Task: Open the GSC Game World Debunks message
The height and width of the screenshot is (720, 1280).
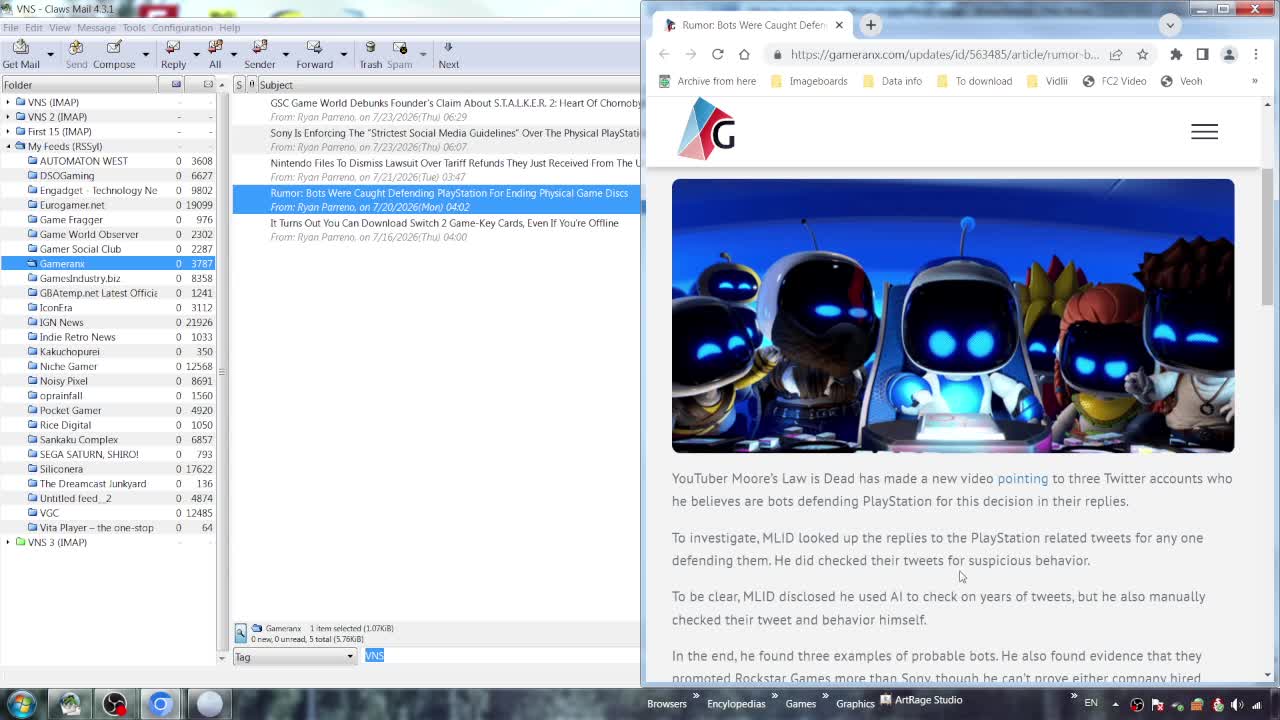Action: pyautogui.click(x=436, y=110)
